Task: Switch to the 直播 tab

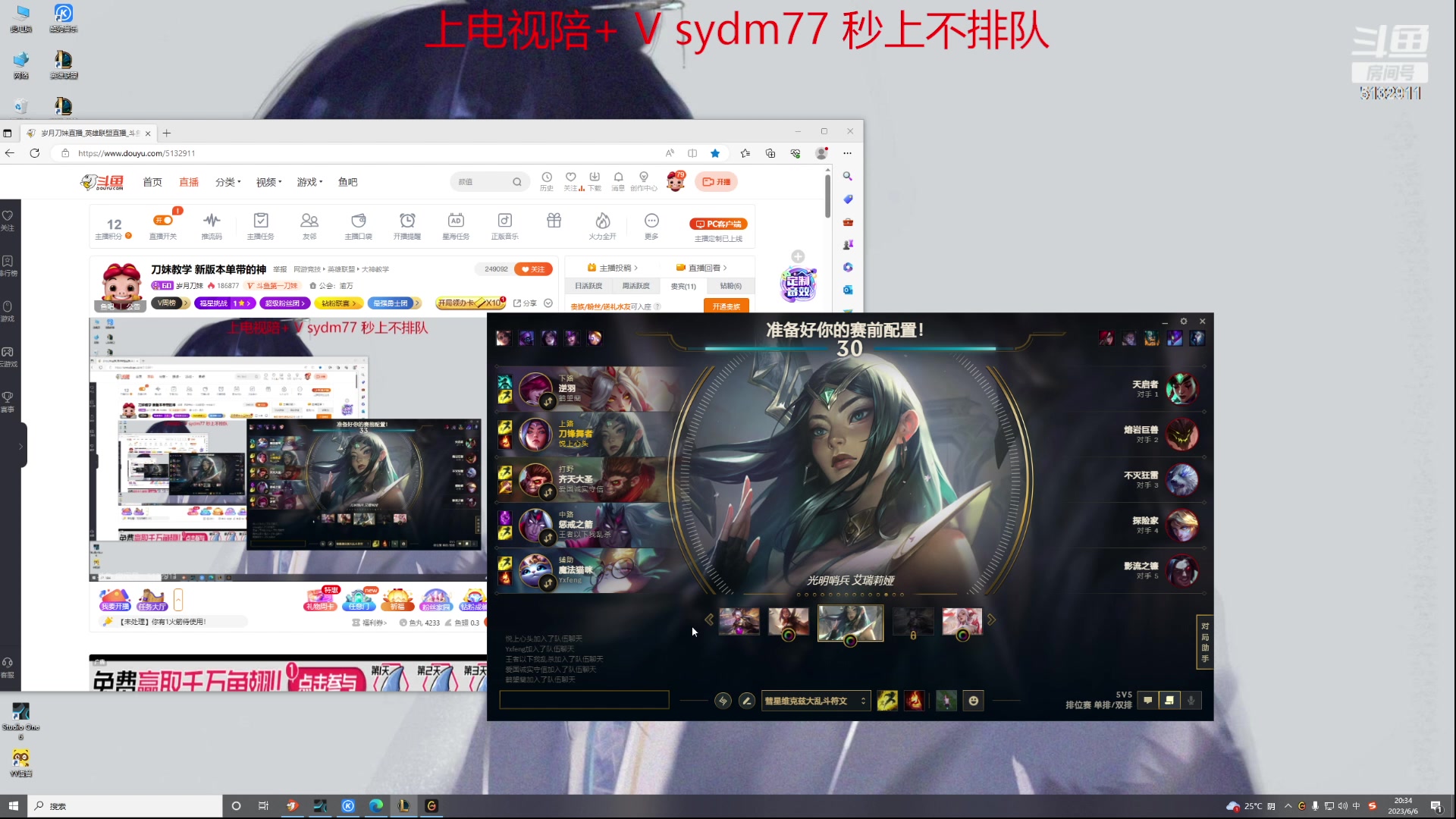Action: 188,182
